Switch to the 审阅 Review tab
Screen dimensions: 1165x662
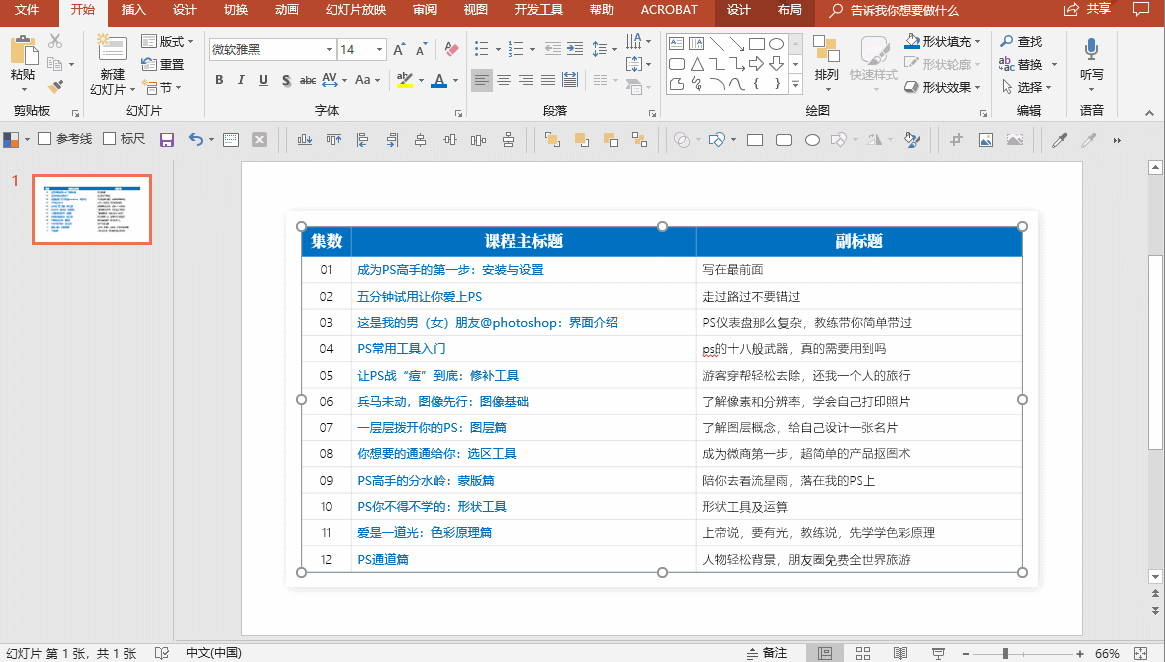[x=425, y=10]
